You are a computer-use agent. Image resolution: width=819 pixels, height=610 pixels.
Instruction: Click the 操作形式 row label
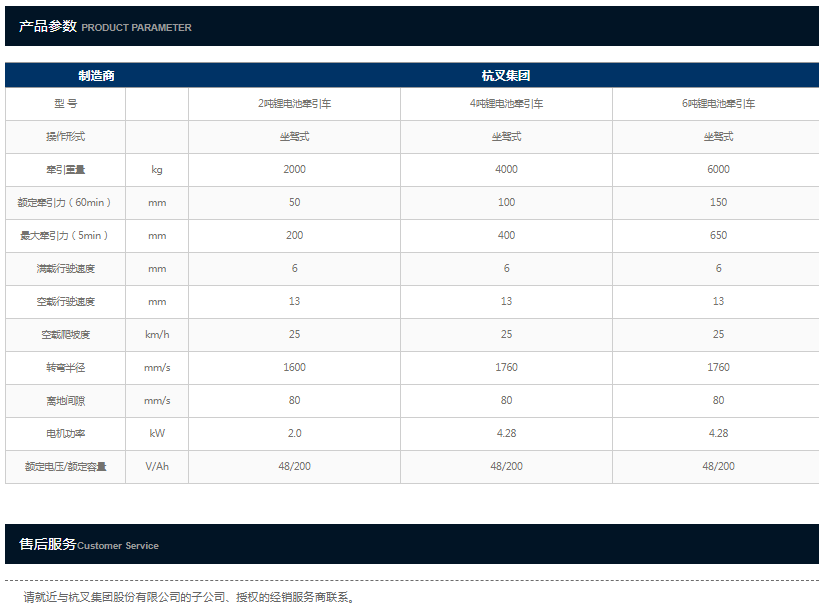pos(65,136)
